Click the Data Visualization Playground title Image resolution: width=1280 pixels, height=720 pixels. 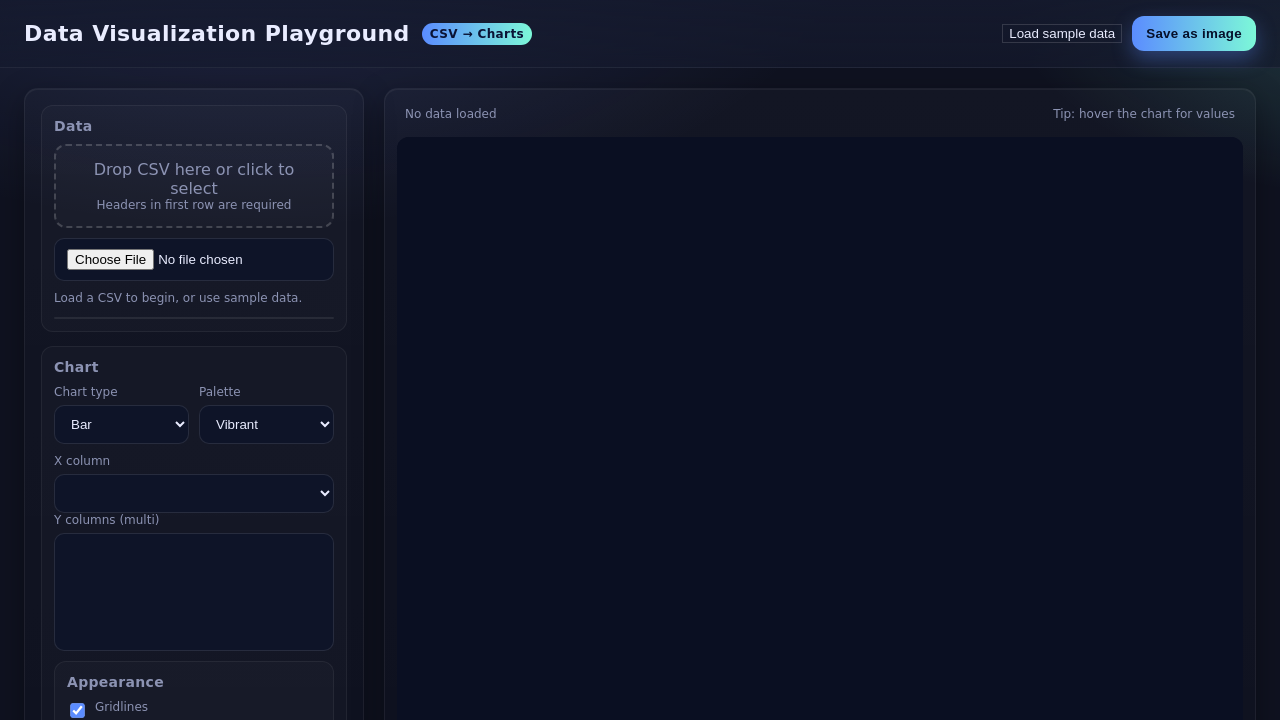[216, 34]
